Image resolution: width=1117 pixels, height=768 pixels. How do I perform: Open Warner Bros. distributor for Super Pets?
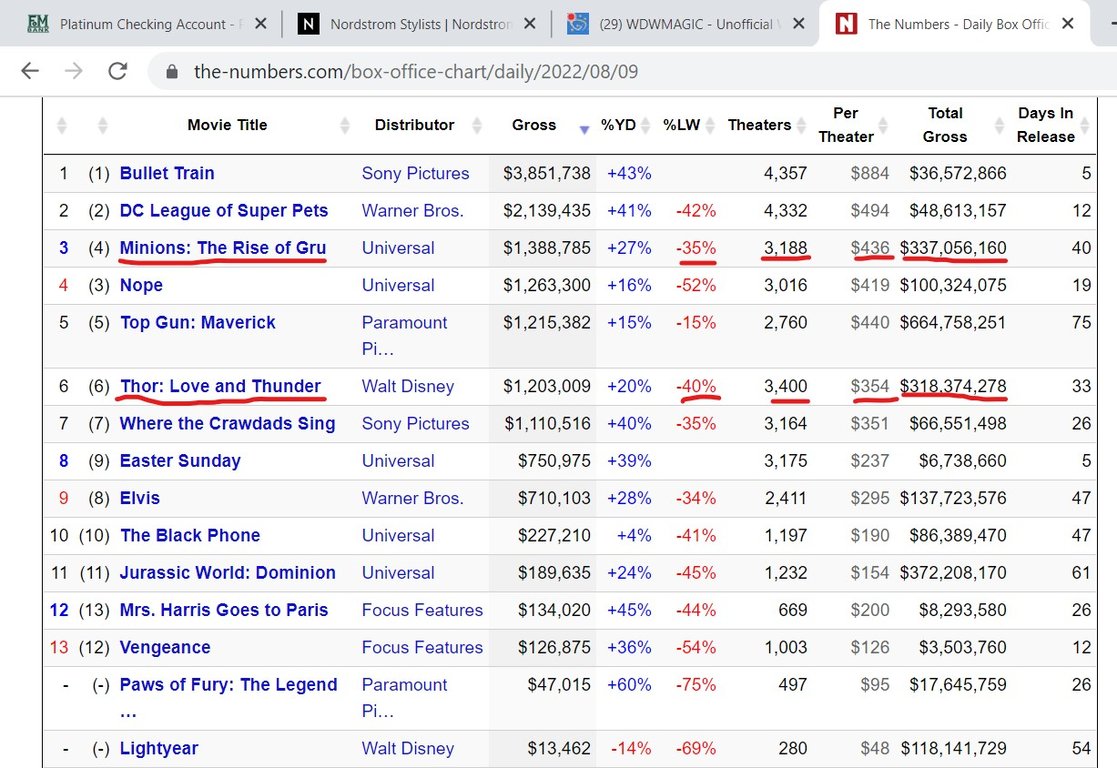pos(412,211)
